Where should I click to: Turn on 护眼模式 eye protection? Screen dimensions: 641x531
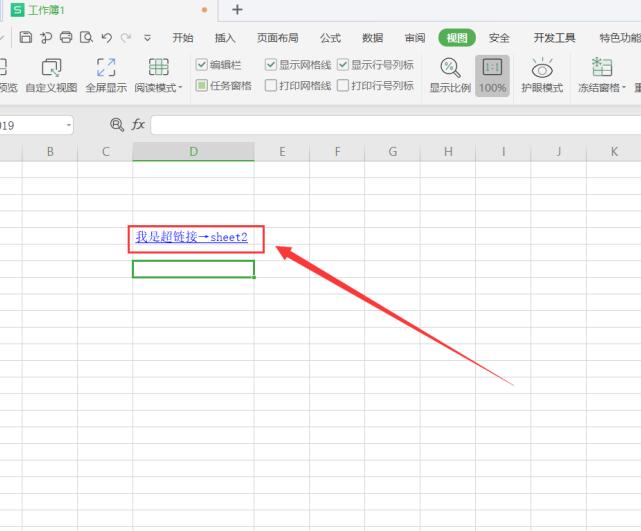point(542,75)
